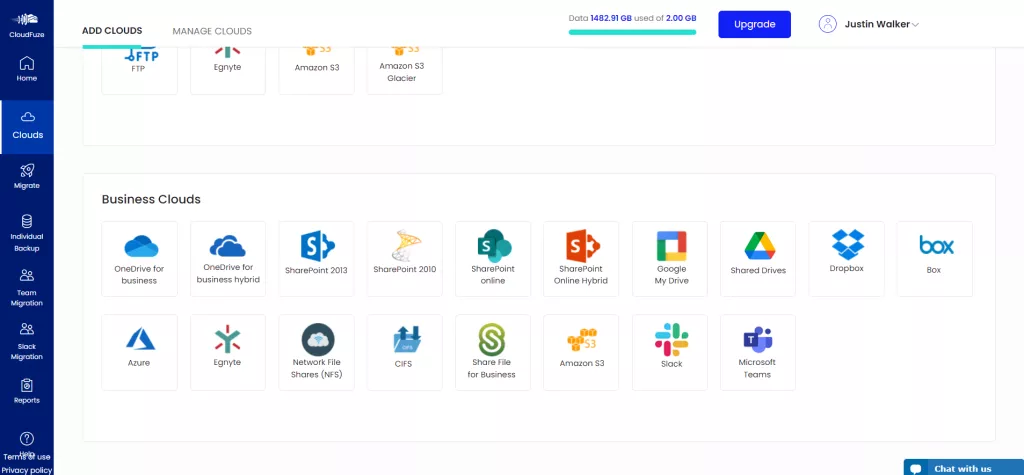Choose SharePoint Online Hybrid tile
The image size is (1024, 475).
tap(581, 259)
